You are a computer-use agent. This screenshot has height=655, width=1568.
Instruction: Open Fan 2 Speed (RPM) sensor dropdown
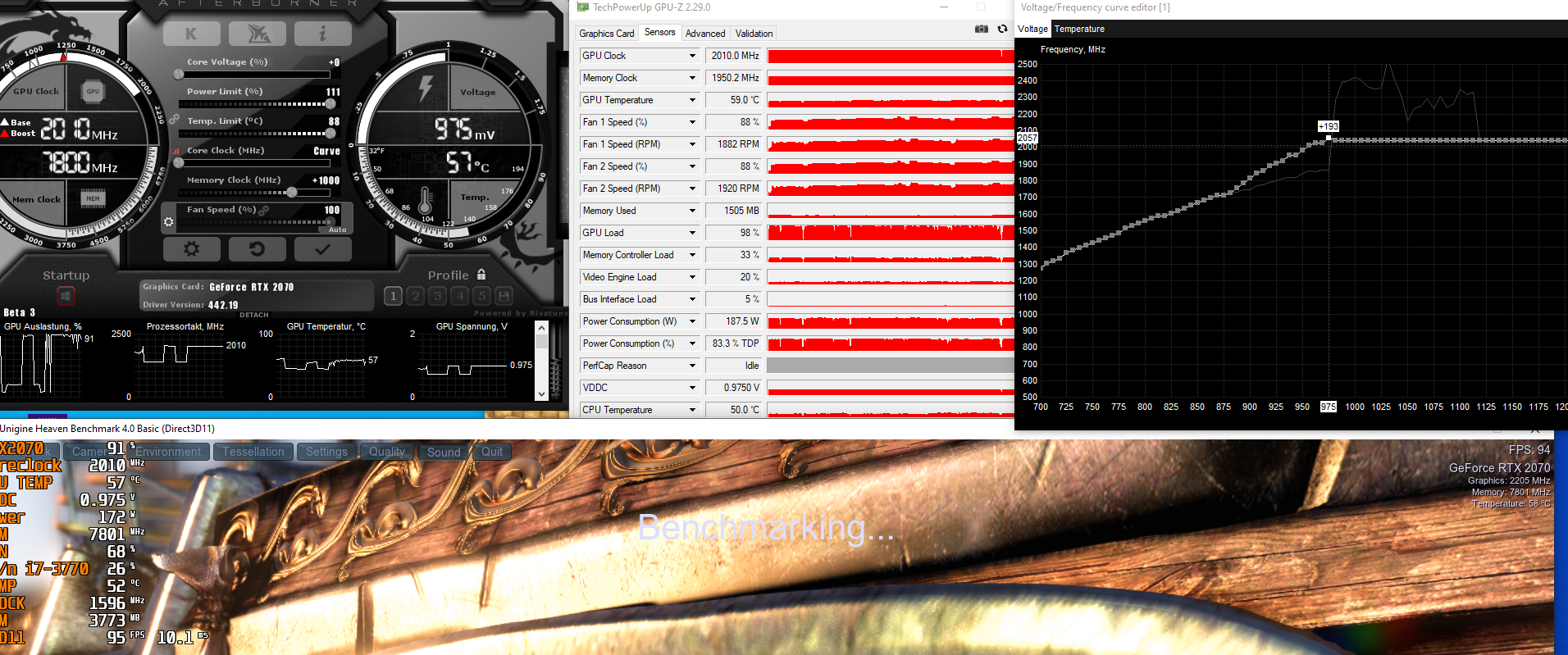tap(692, 189)
